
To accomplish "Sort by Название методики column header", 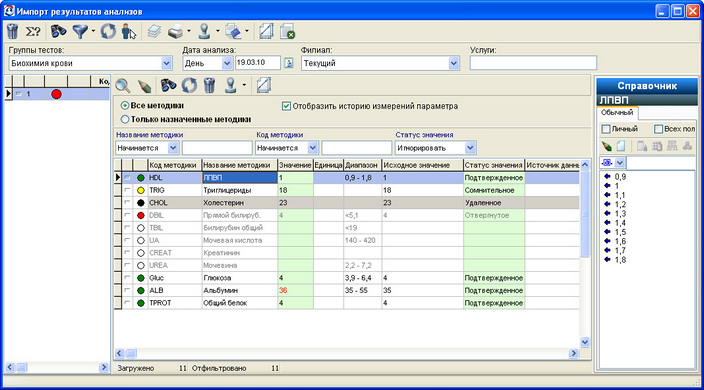I will click(x=239, y=165).
